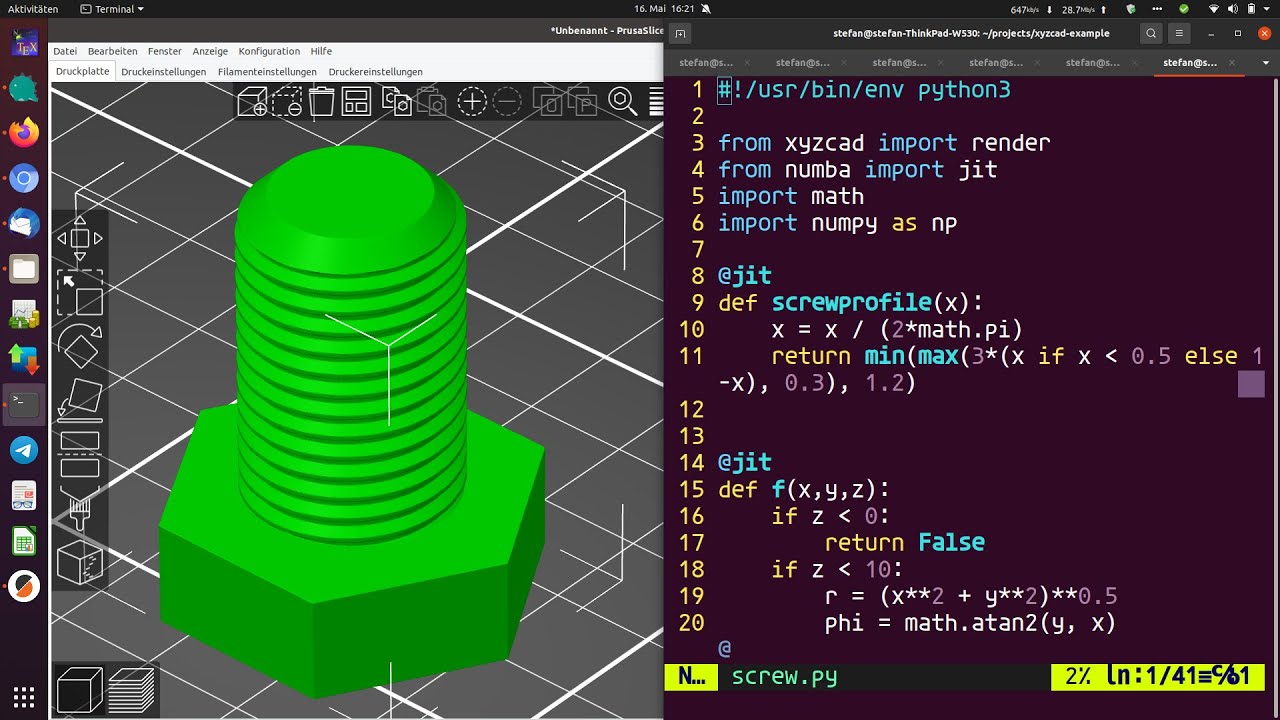Screen dimensions: 1280x720
Task: Open LibreOffice Calc from the dock
Action: coord(24,543)
